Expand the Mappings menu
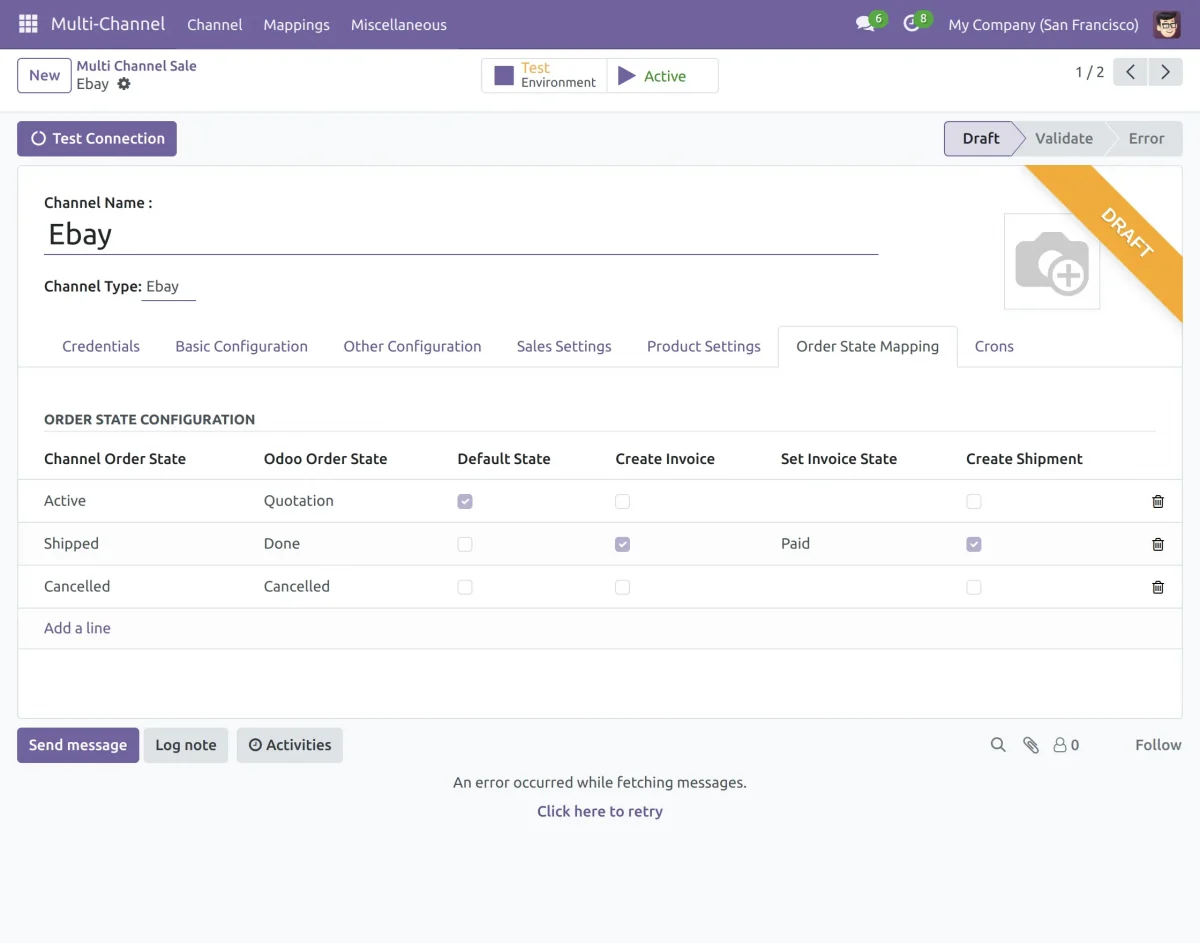Viewport: 1200px width, 943px height. (296, 25)
